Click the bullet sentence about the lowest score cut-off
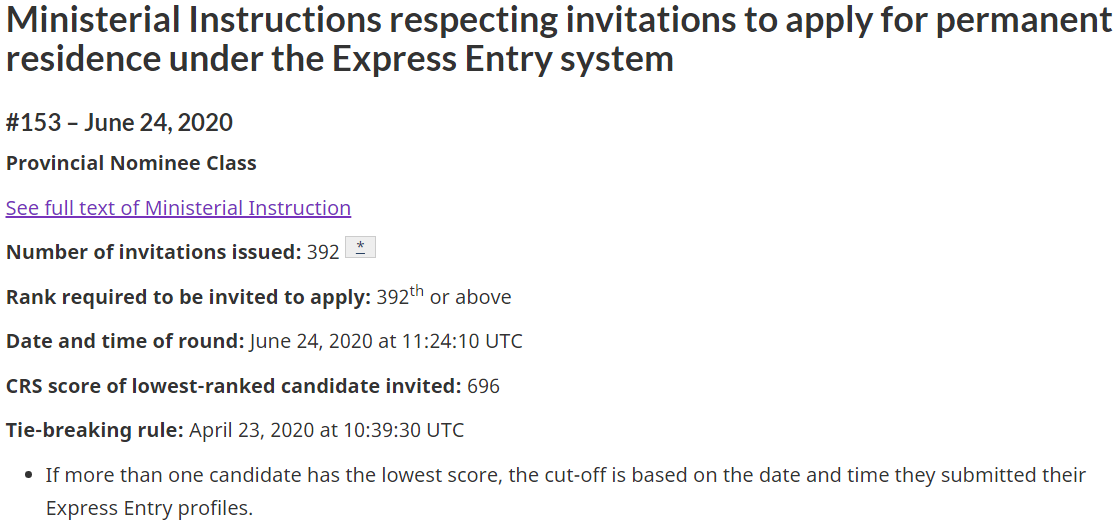The width and height of the screenshot is (1119, 526). coord(565,475)
